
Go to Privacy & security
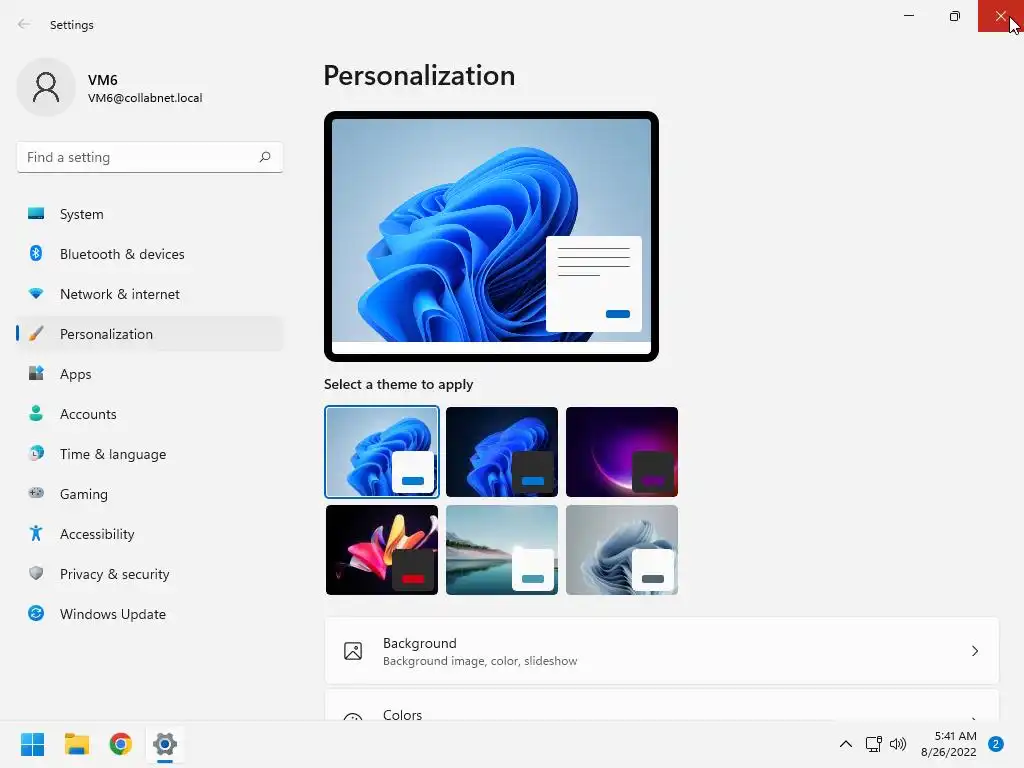pos(150,573)
